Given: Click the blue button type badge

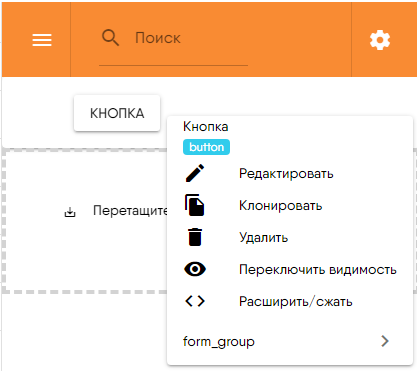Looking at the screenshot, I should point(206,147).
